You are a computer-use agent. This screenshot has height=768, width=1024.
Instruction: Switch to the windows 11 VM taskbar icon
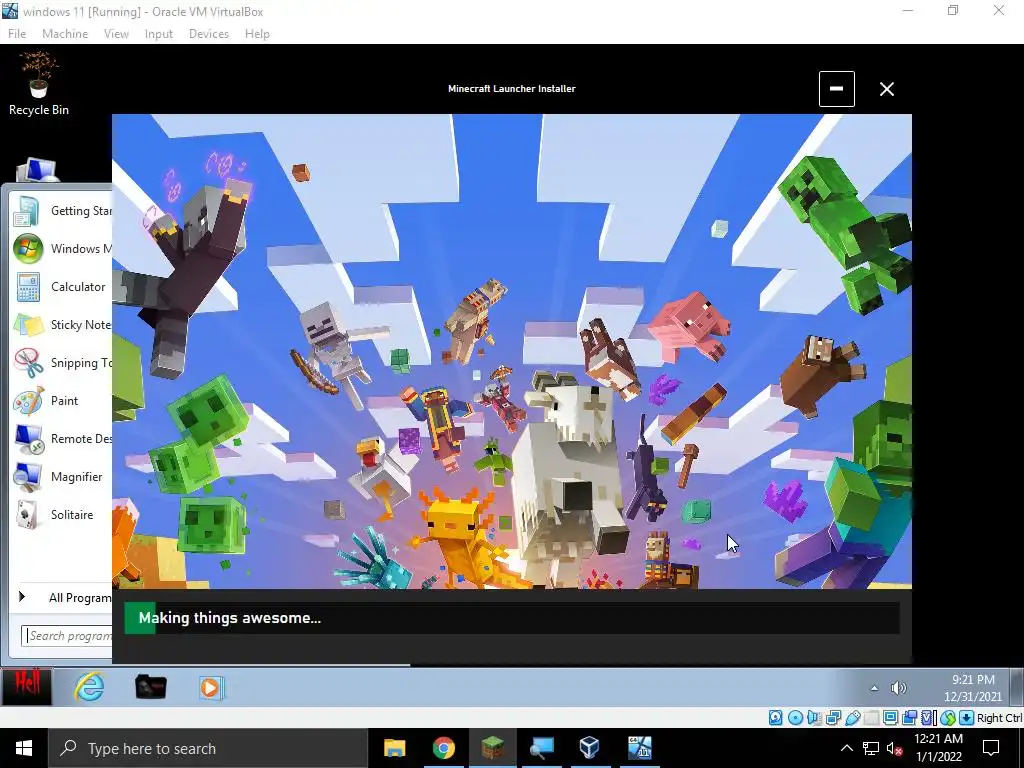pos(639,748)
